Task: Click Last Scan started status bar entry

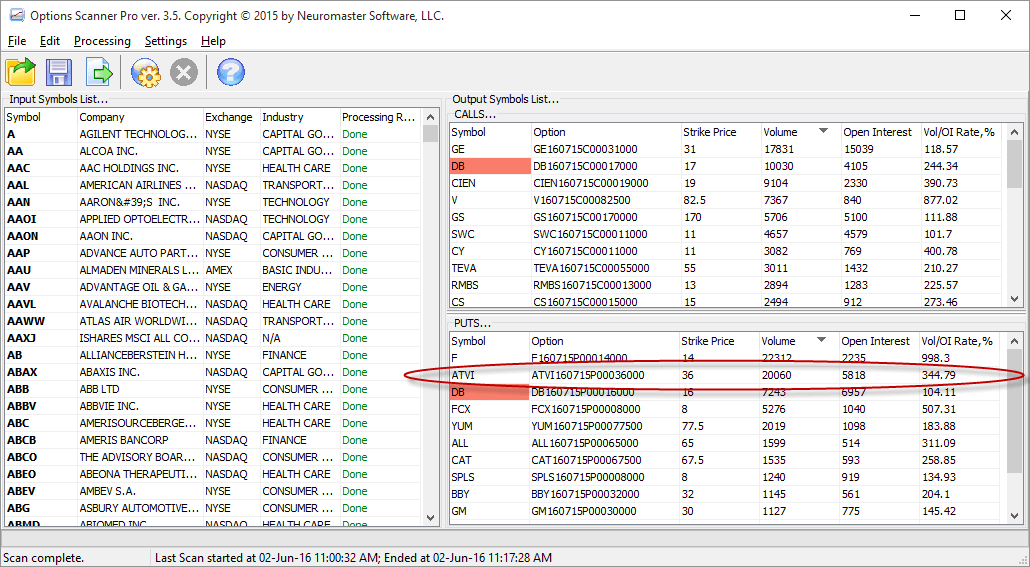Action: [353, 558]
